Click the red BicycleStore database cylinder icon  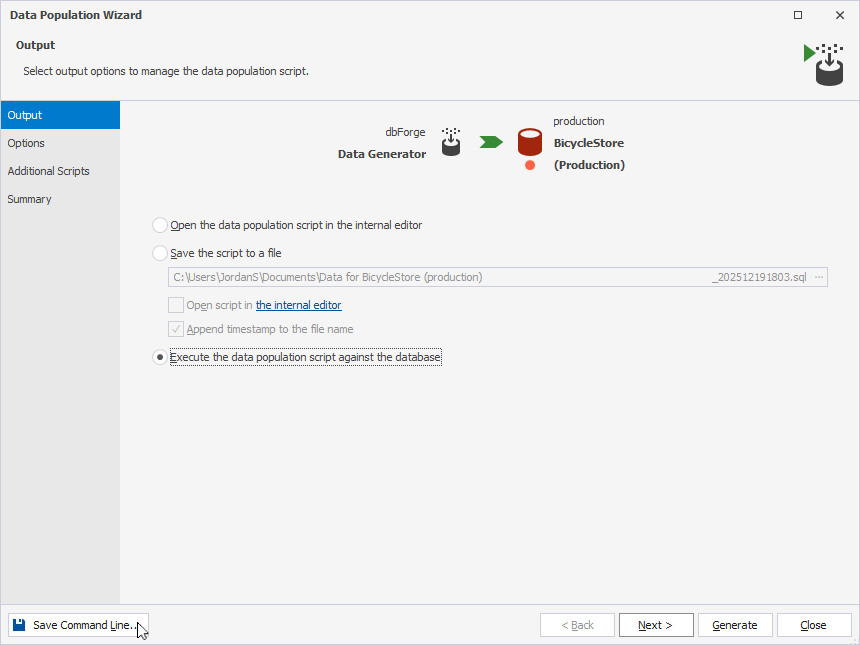pyautogui.click(x=530, y=142)
